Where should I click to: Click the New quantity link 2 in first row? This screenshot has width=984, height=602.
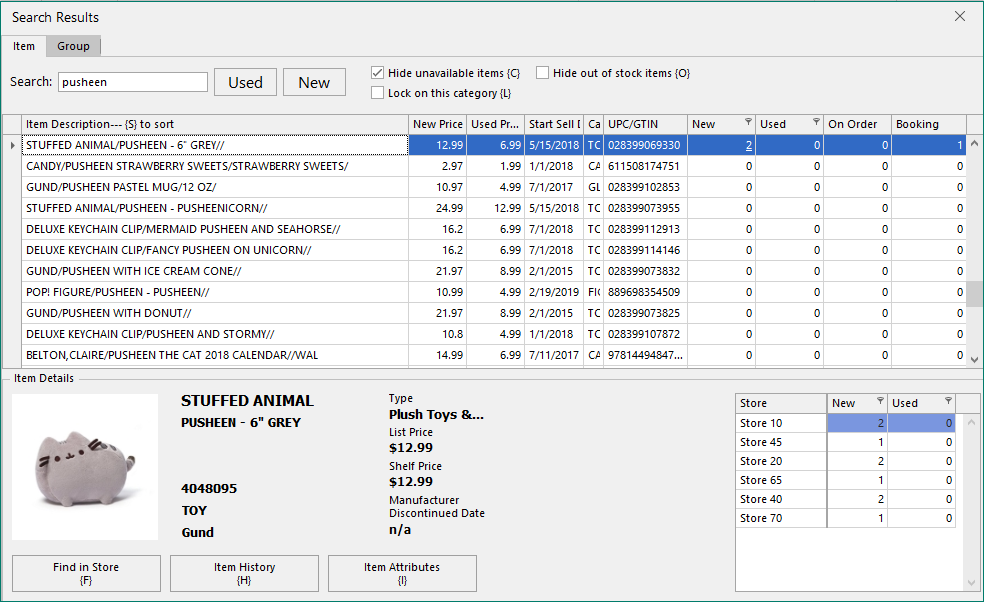749,145
